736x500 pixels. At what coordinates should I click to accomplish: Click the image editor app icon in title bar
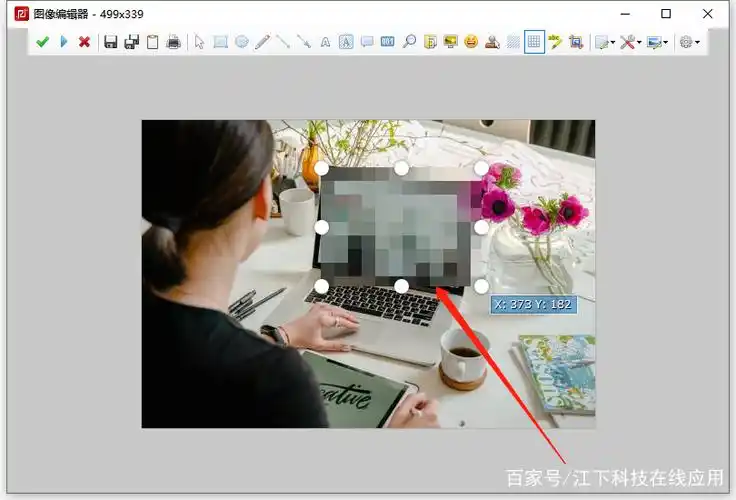tap(21, 14)
